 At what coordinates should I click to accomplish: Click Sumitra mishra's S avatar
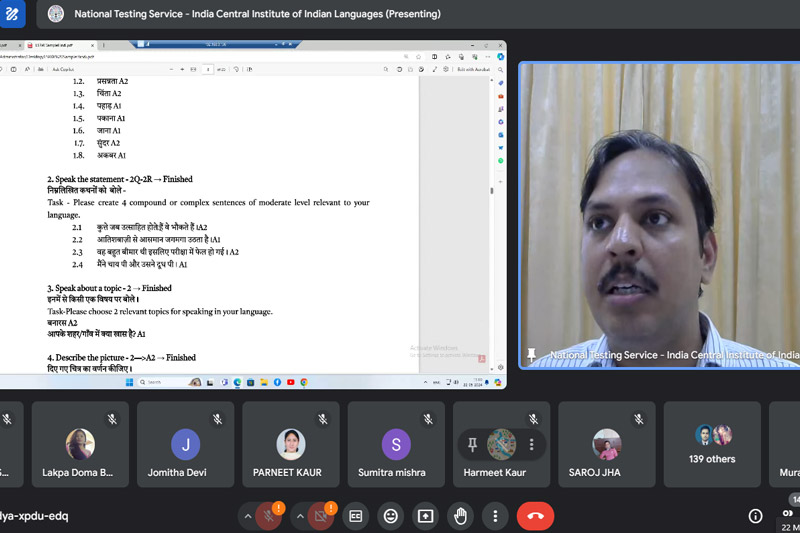point(396,444)
